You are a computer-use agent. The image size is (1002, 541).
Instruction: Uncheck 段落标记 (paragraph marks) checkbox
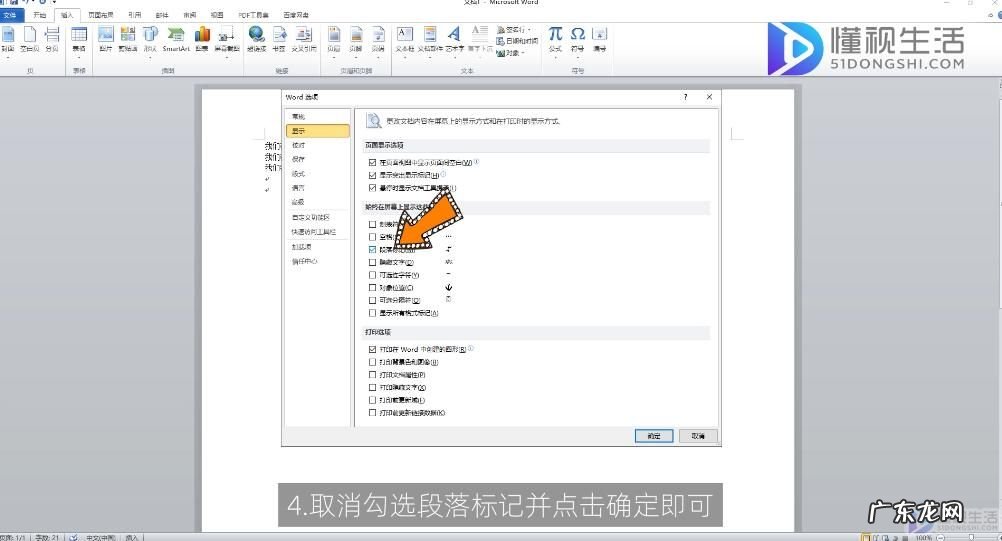[x=373, y=250]
